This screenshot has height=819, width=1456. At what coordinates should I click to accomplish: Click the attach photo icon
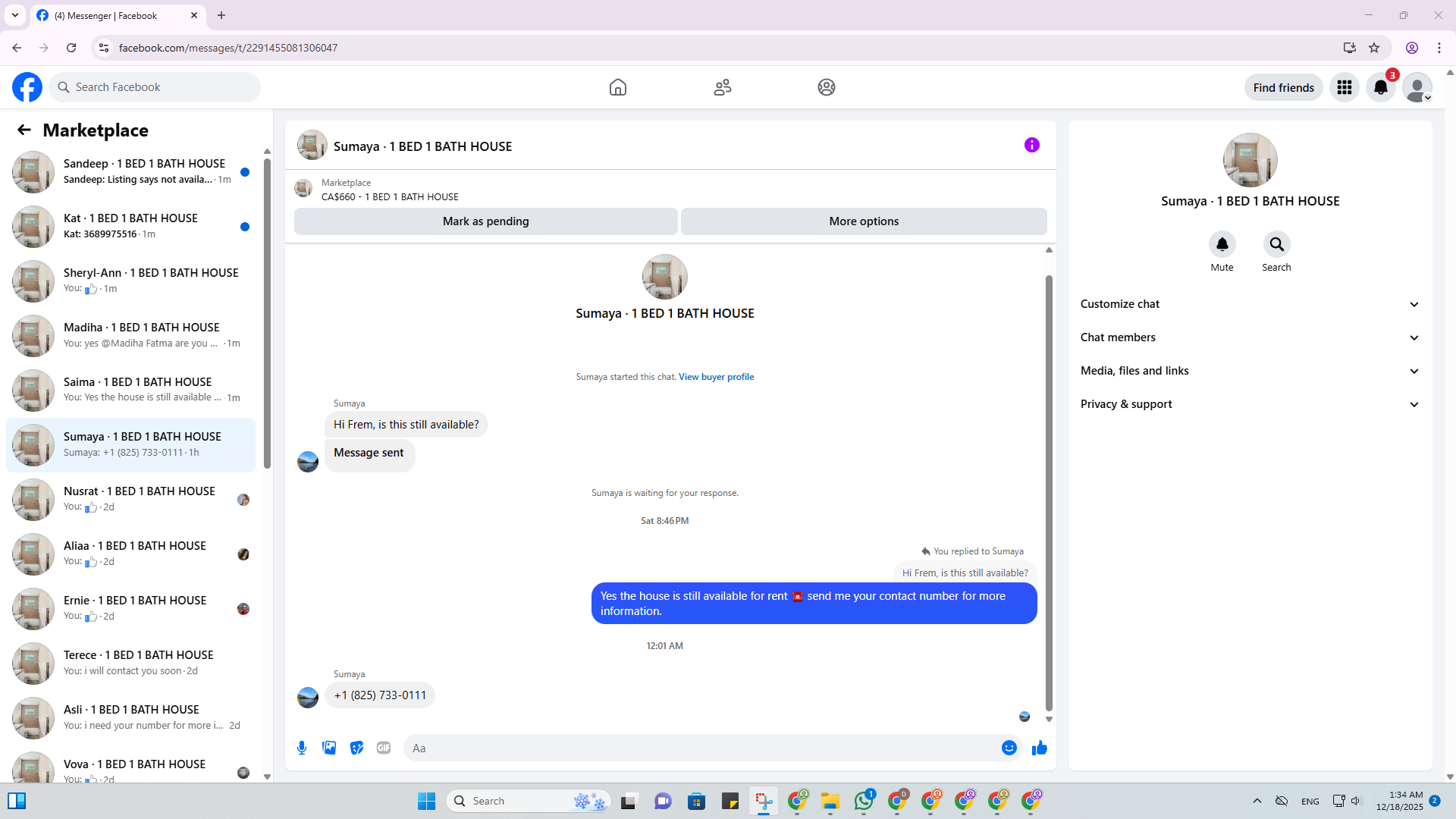click(x=329, y=748)
